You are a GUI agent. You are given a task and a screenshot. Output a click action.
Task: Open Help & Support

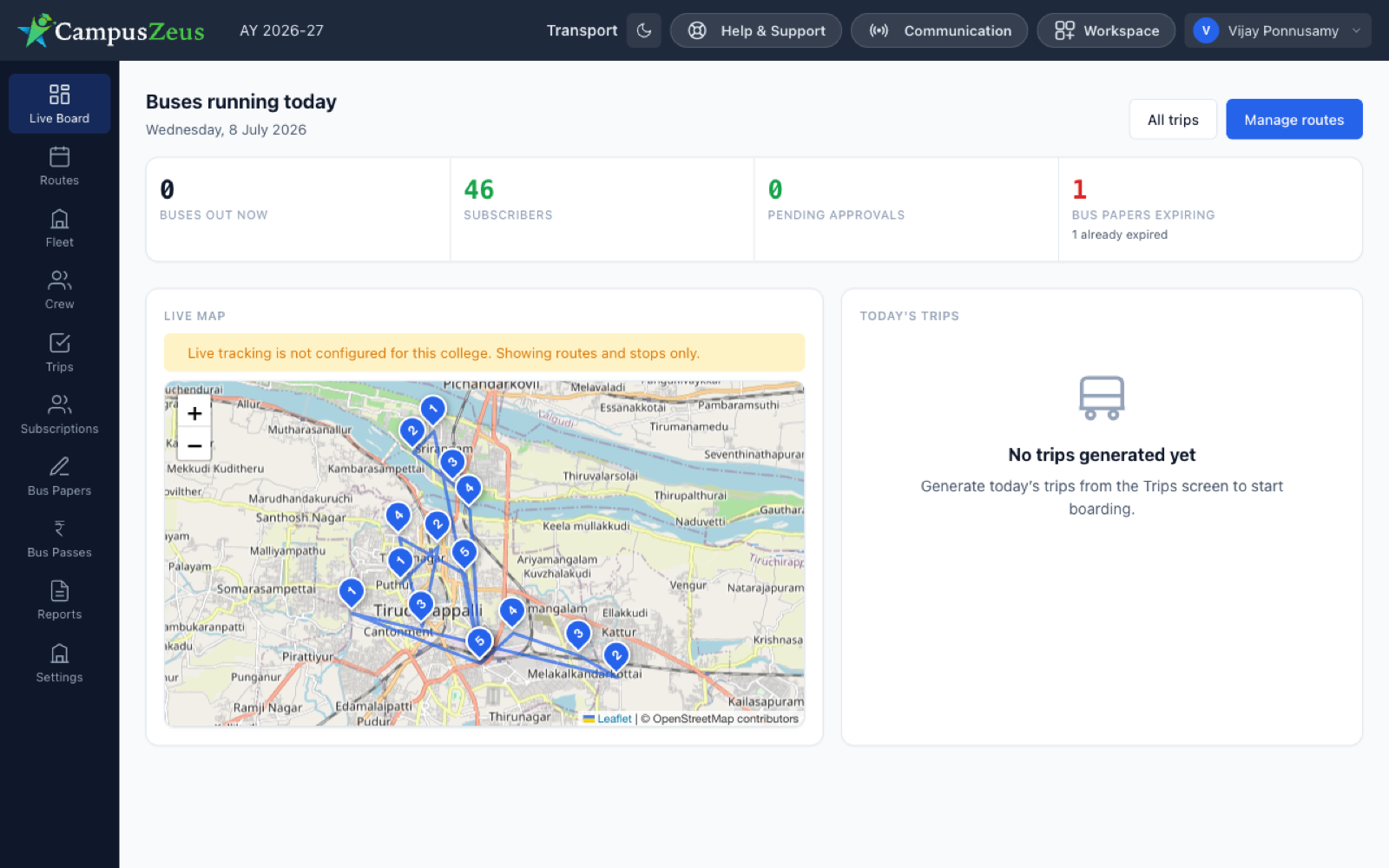click(x=755, y=30)
